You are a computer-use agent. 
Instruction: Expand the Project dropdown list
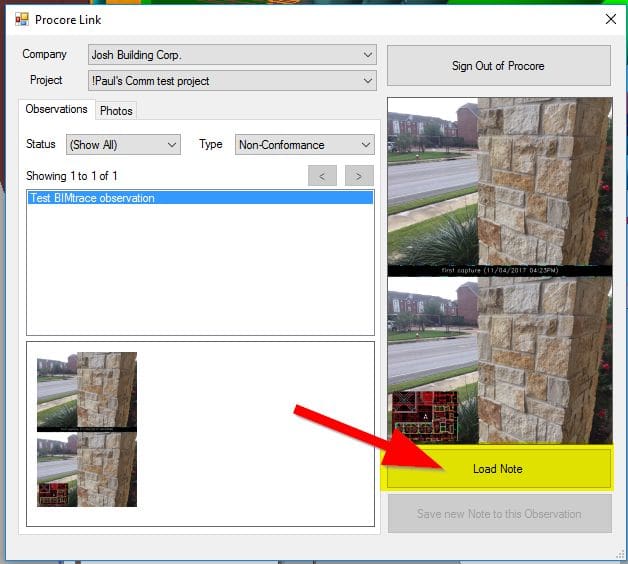pyautogui.click(x=368, y=81)
